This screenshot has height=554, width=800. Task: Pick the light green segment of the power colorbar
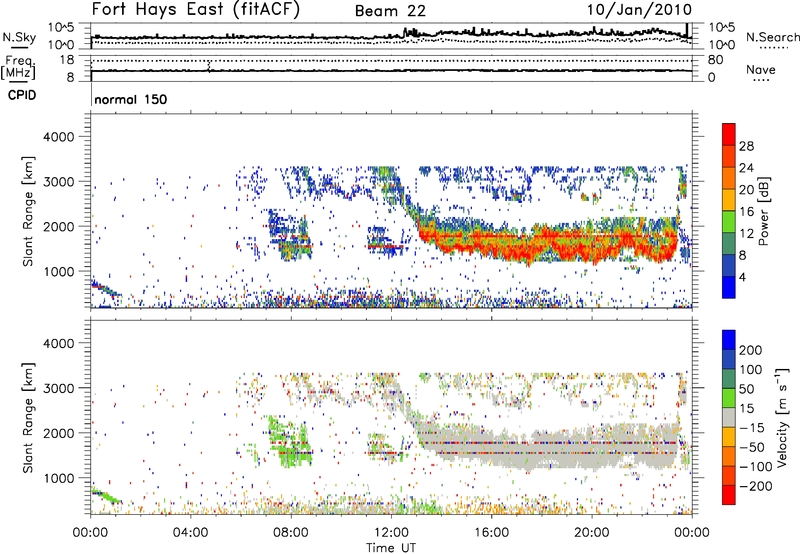[x=729, y=222]
